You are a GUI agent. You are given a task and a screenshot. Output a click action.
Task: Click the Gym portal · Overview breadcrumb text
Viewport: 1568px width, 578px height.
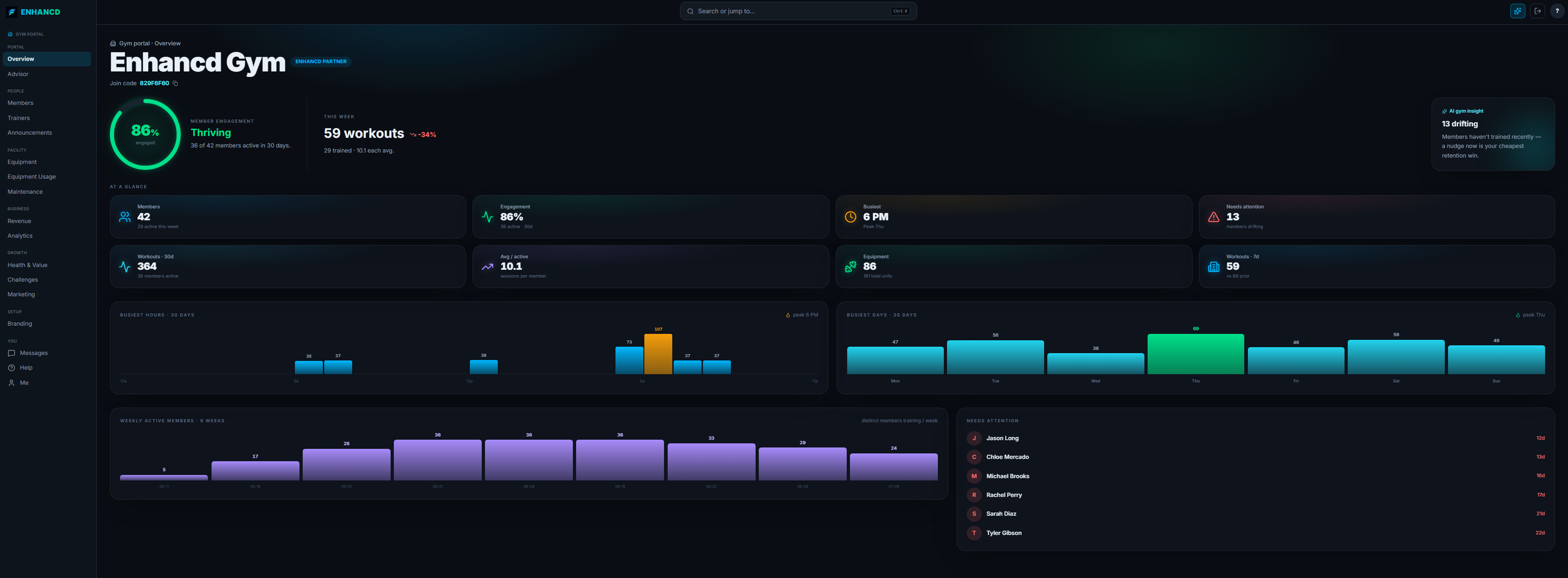pos(150,44)
